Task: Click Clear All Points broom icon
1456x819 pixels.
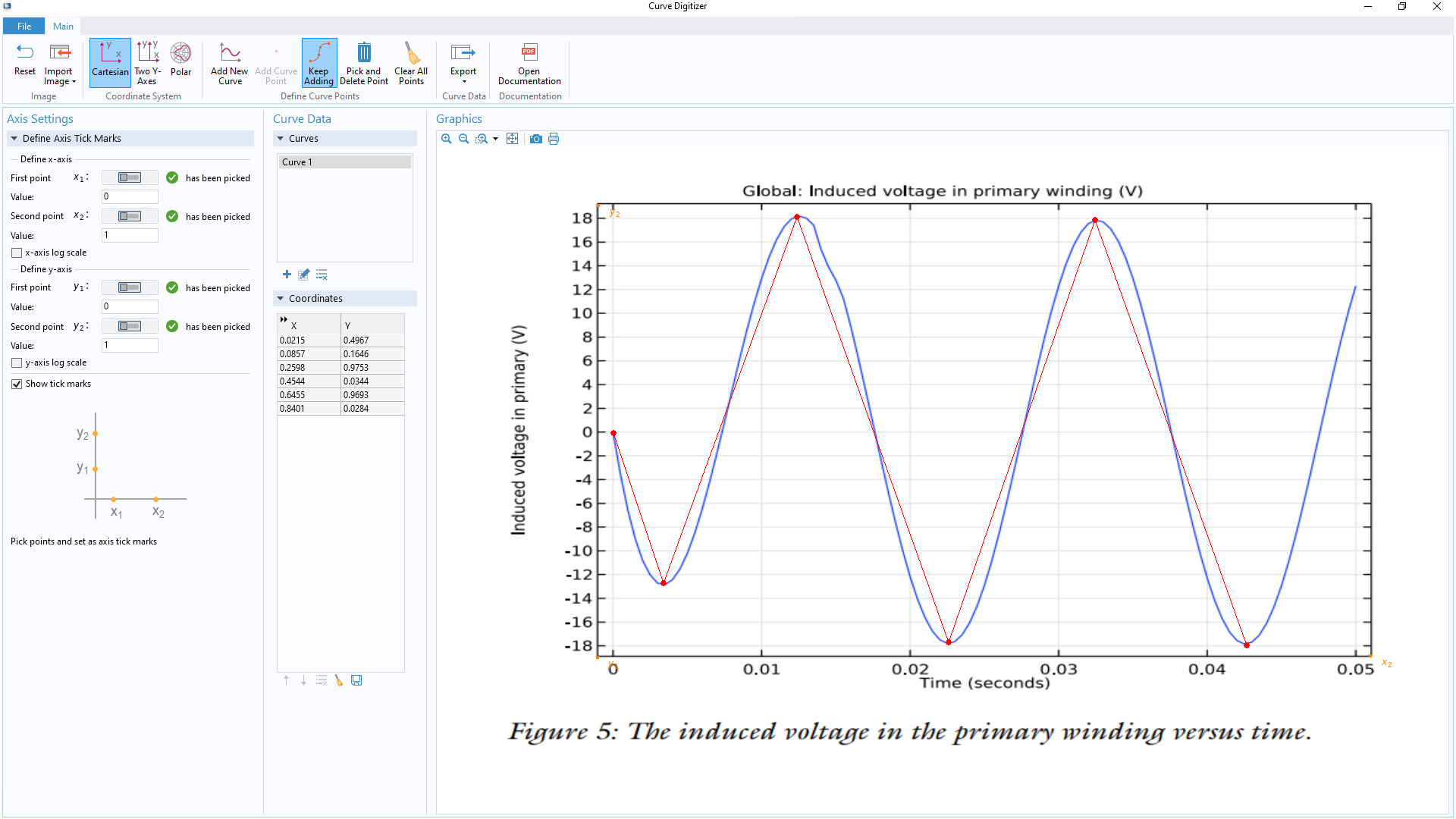Action: click(411, 53)
